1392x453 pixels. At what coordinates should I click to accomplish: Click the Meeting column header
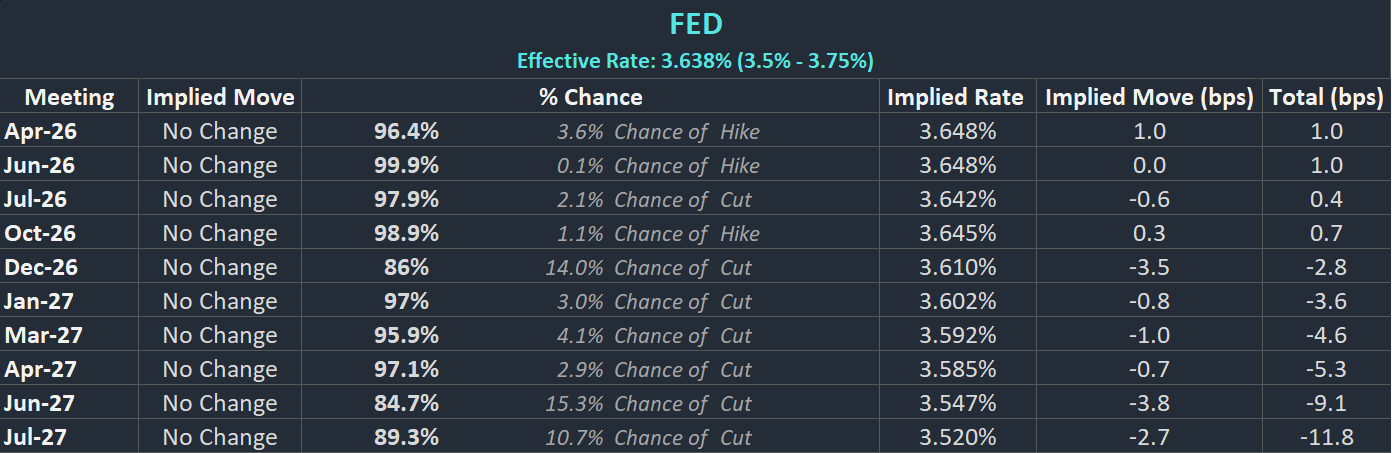coord(69,97)
